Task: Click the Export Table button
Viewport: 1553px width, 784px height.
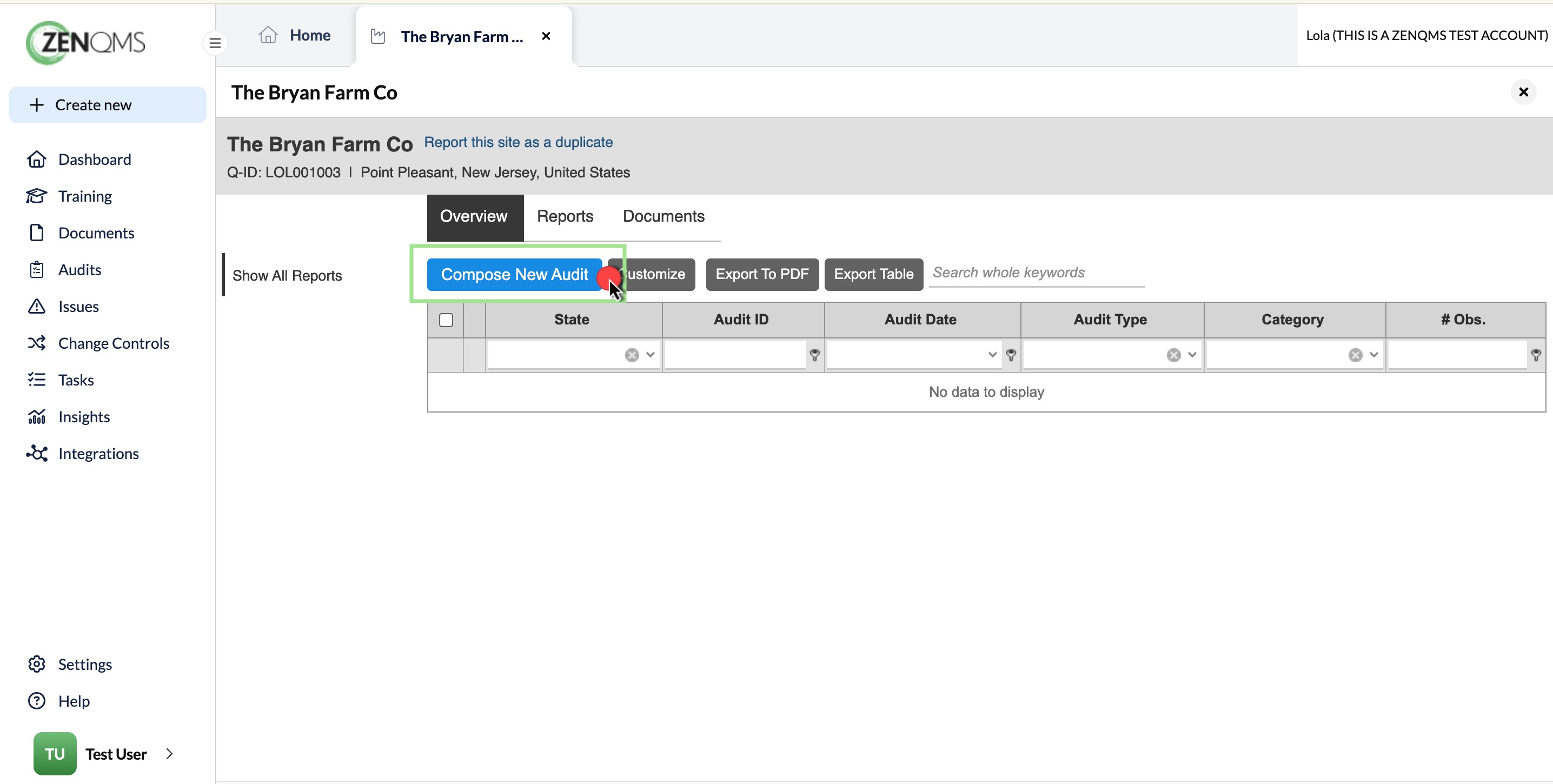Action: tap(874, 275)
